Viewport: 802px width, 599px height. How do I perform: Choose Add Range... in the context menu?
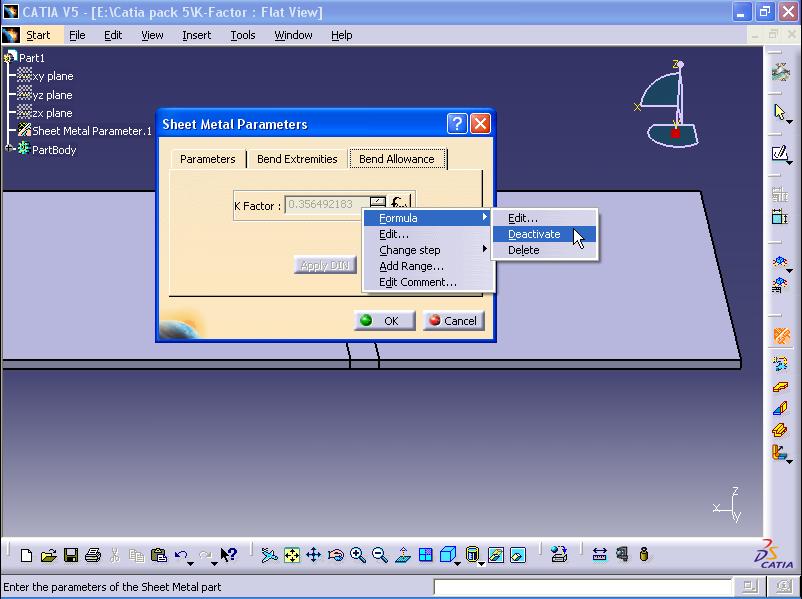428,266
